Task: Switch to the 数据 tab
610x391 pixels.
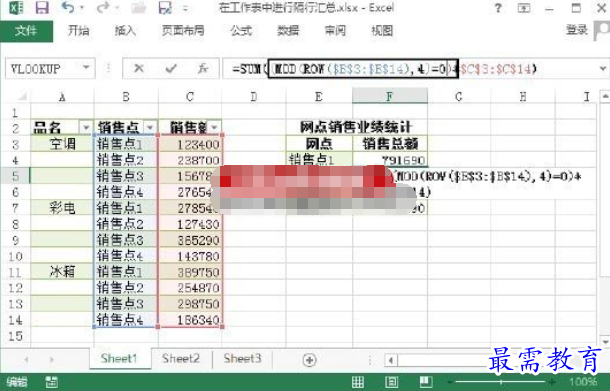Action: coord(288,31)
